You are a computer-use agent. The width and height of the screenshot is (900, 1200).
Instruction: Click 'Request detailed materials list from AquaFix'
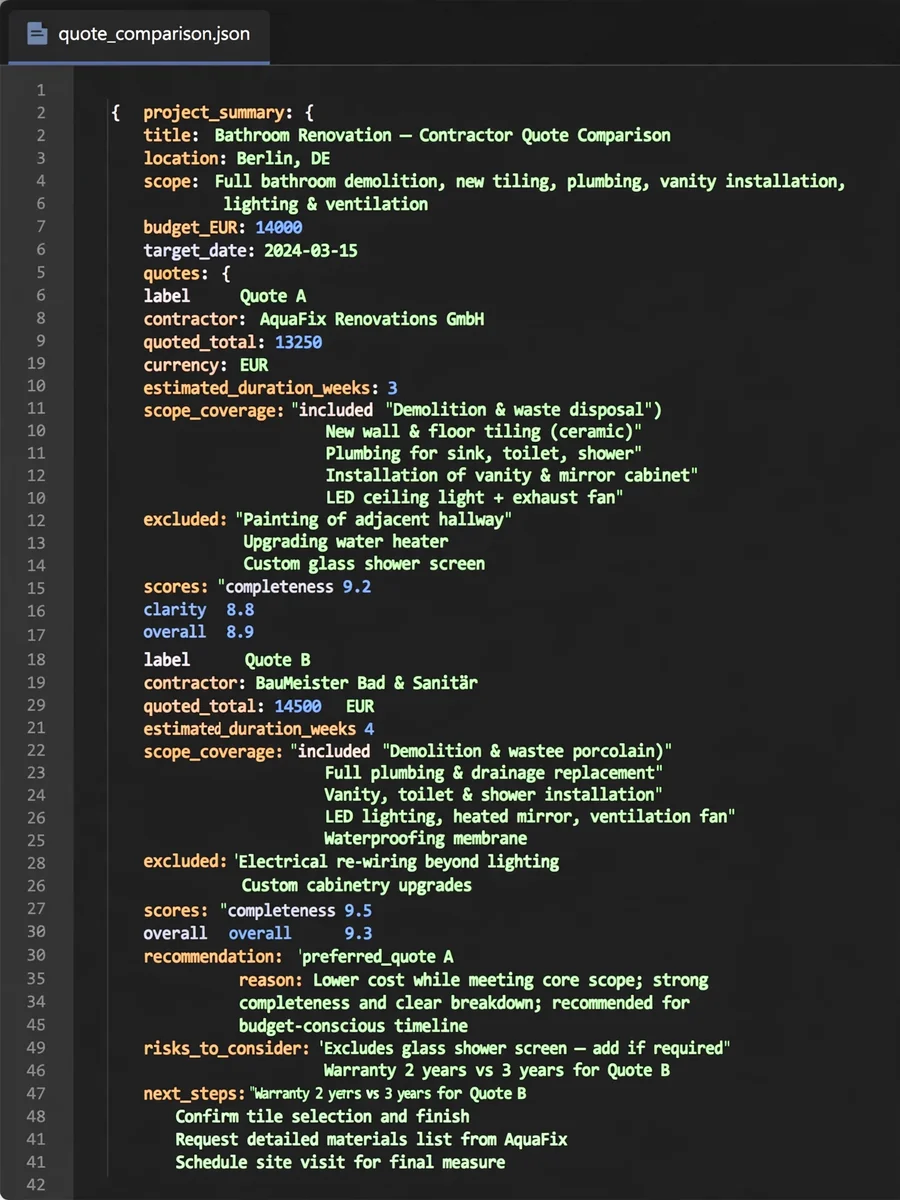pos(371,1139)
